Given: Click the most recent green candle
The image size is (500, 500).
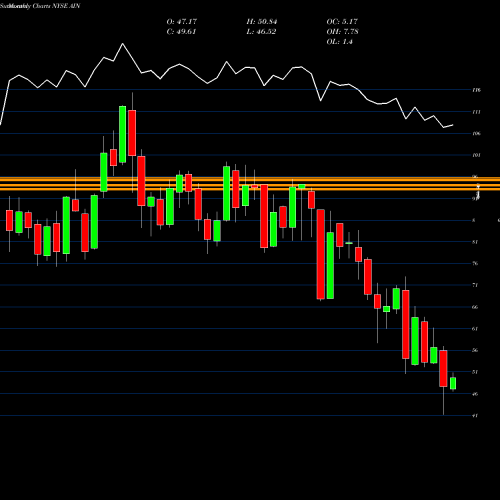Looking at the screenshot, I should (x=453, y=383).
